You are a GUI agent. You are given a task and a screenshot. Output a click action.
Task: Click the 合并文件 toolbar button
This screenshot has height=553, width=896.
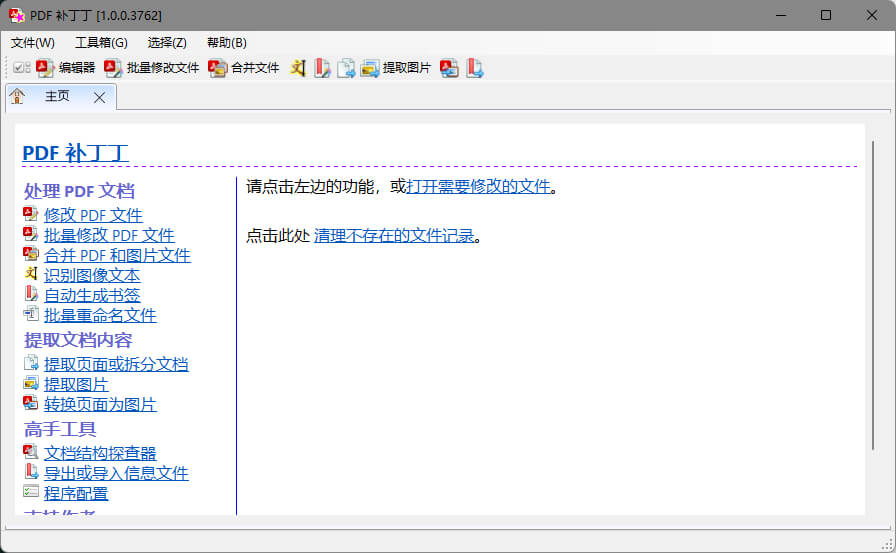243,68
